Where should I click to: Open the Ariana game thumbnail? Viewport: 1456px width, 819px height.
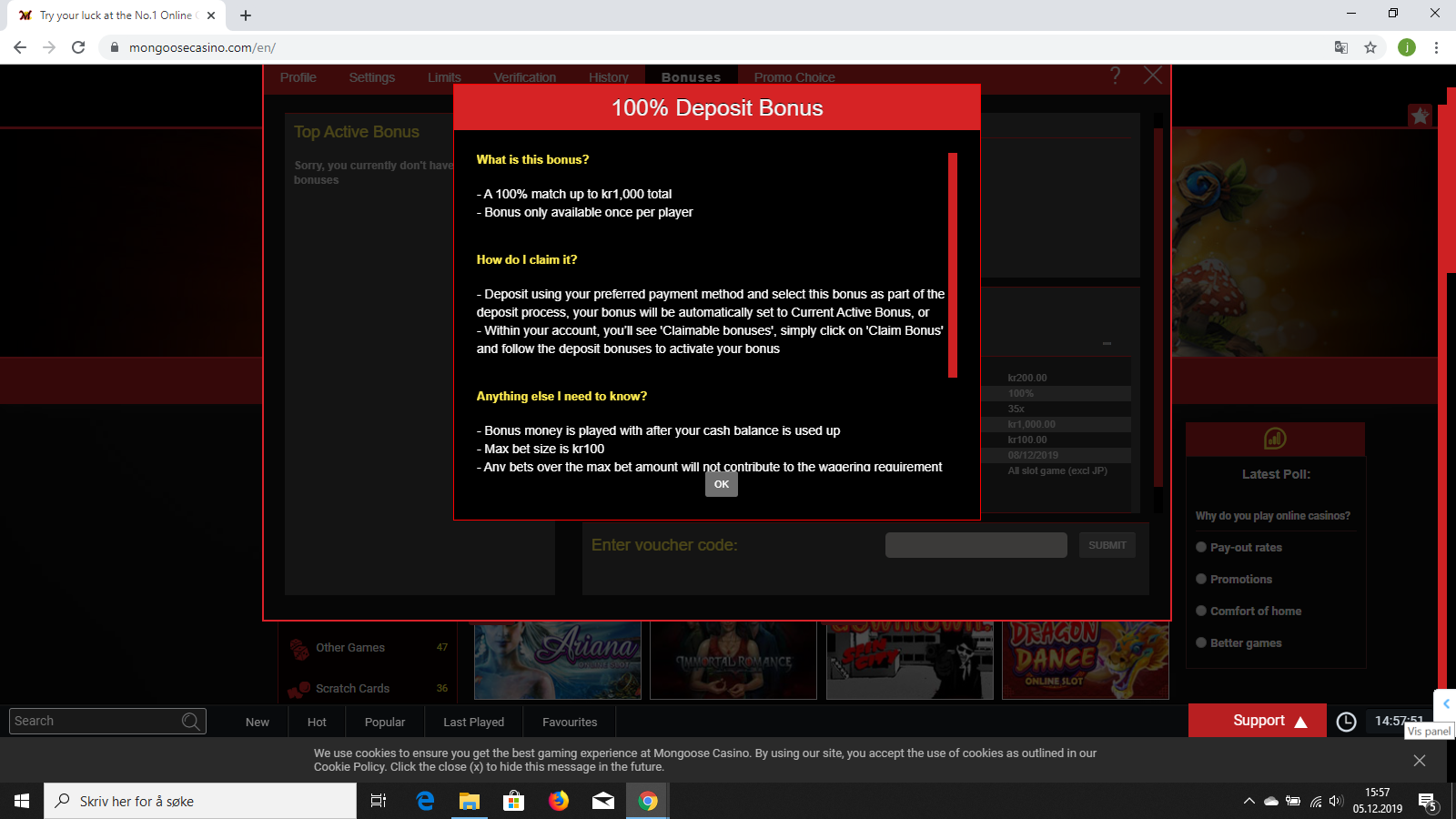[x=558, y=661]
